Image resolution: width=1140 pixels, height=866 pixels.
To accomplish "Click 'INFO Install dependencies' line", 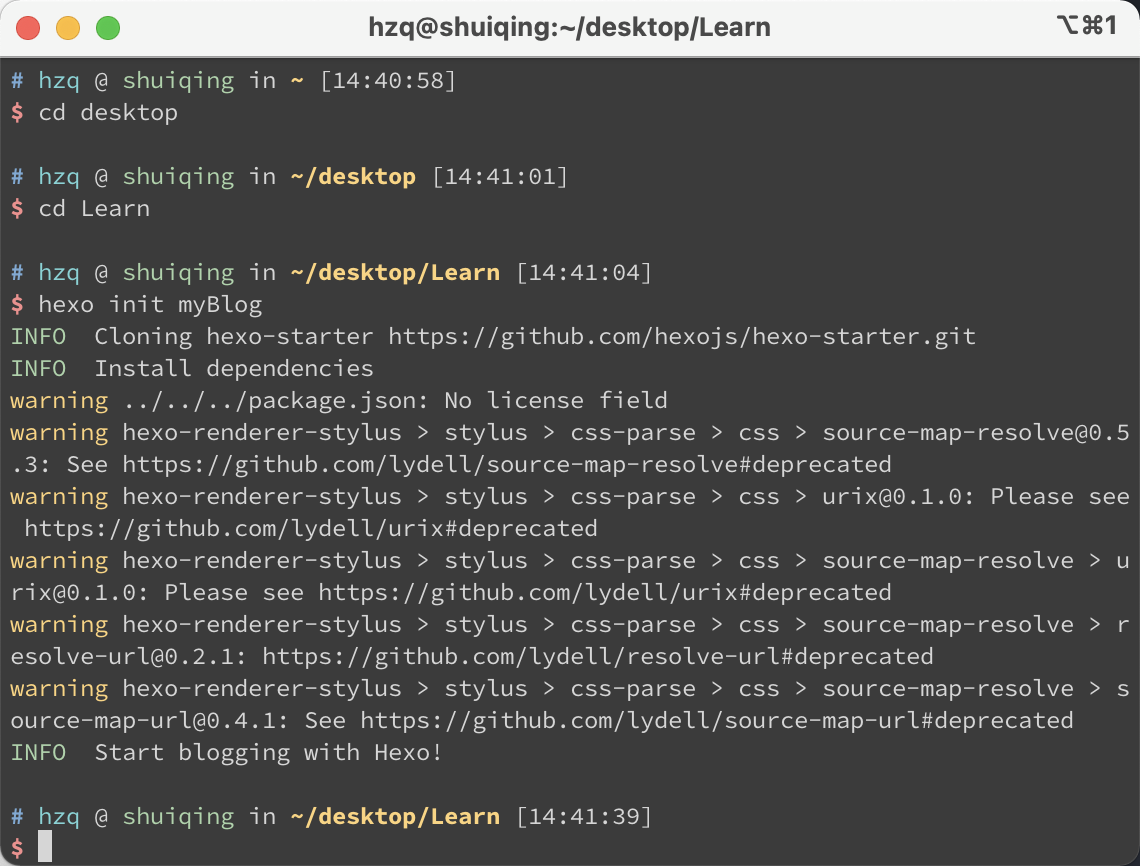I will point(192,369).
